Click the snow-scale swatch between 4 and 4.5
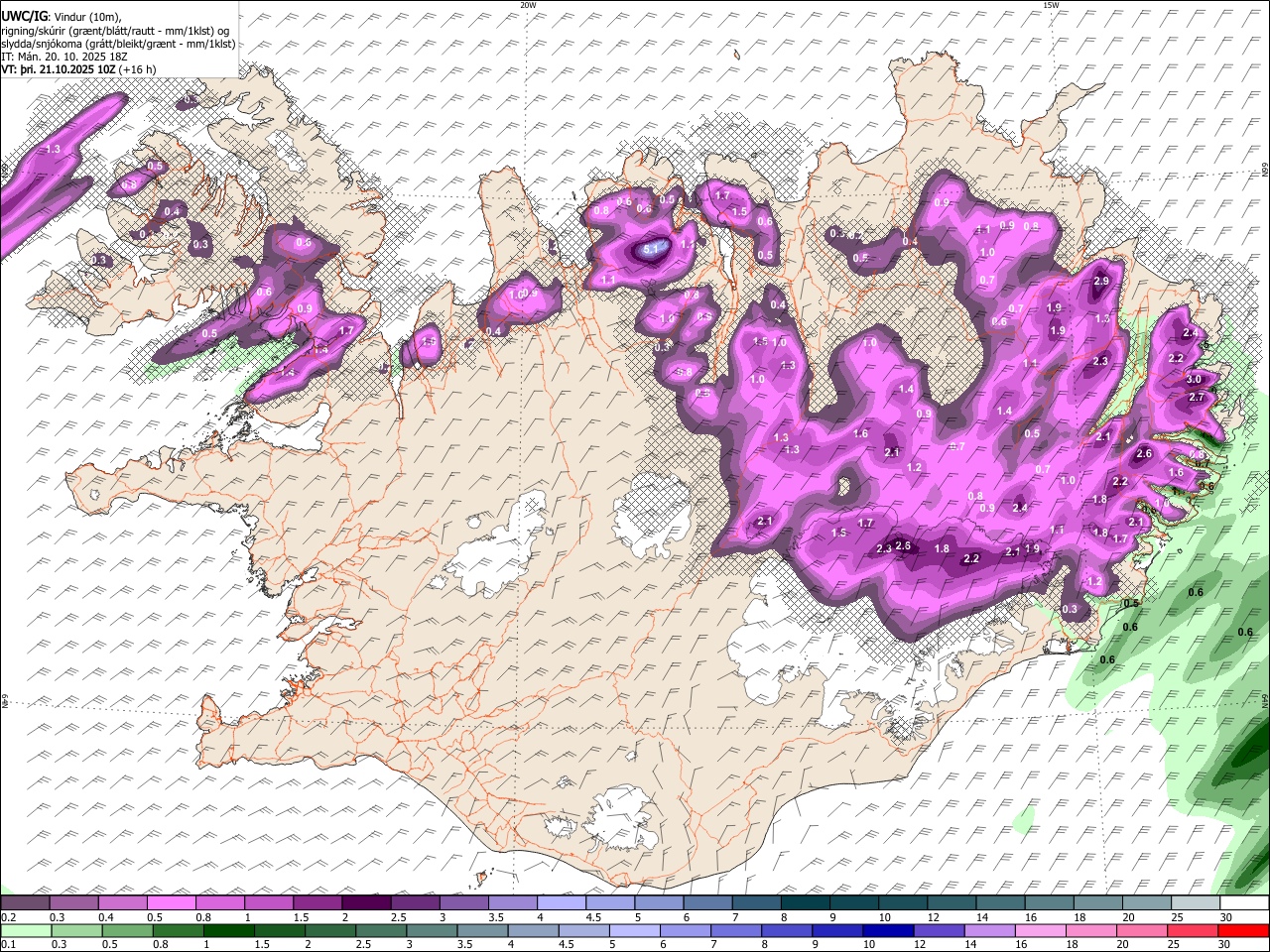Screen dimensions: 1270x952 pos(562,902)
